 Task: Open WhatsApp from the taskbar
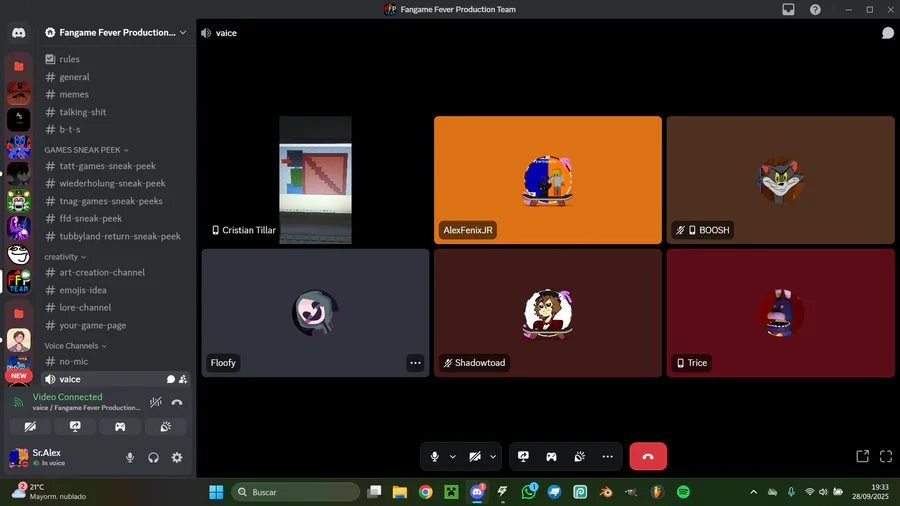[529, 492]
